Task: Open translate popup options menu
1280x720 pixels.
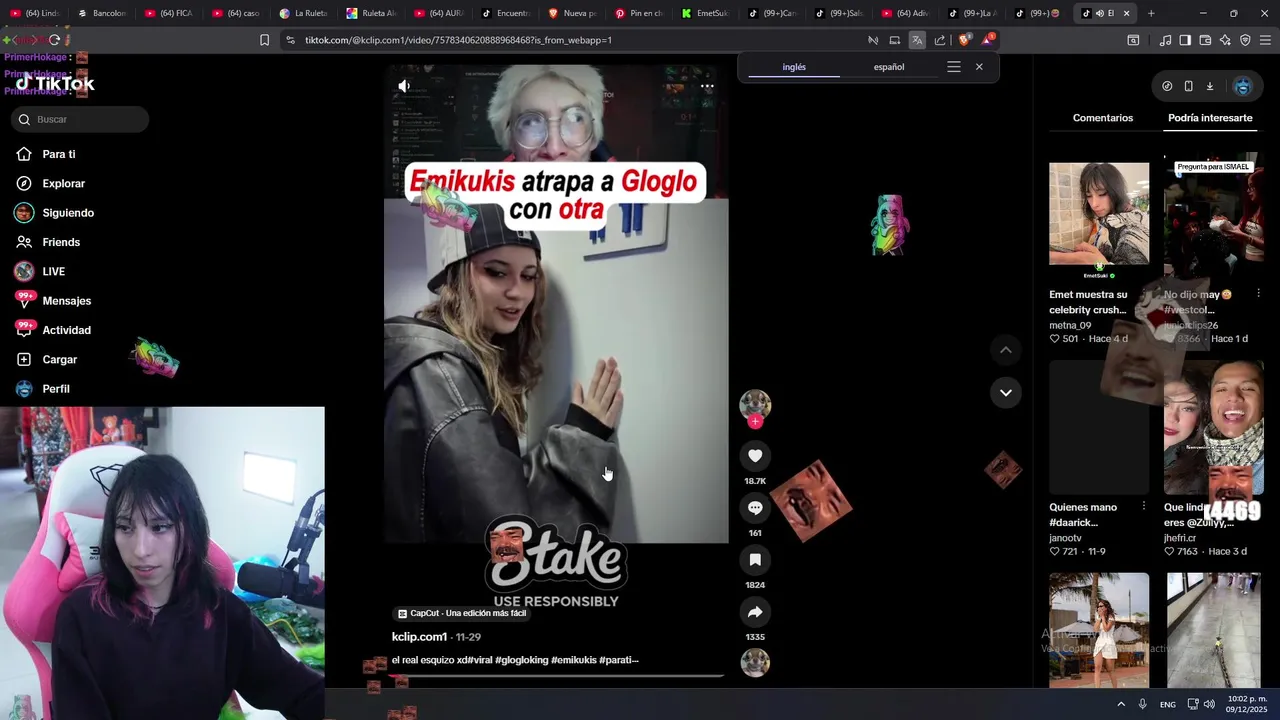Action: coord(954,67)
